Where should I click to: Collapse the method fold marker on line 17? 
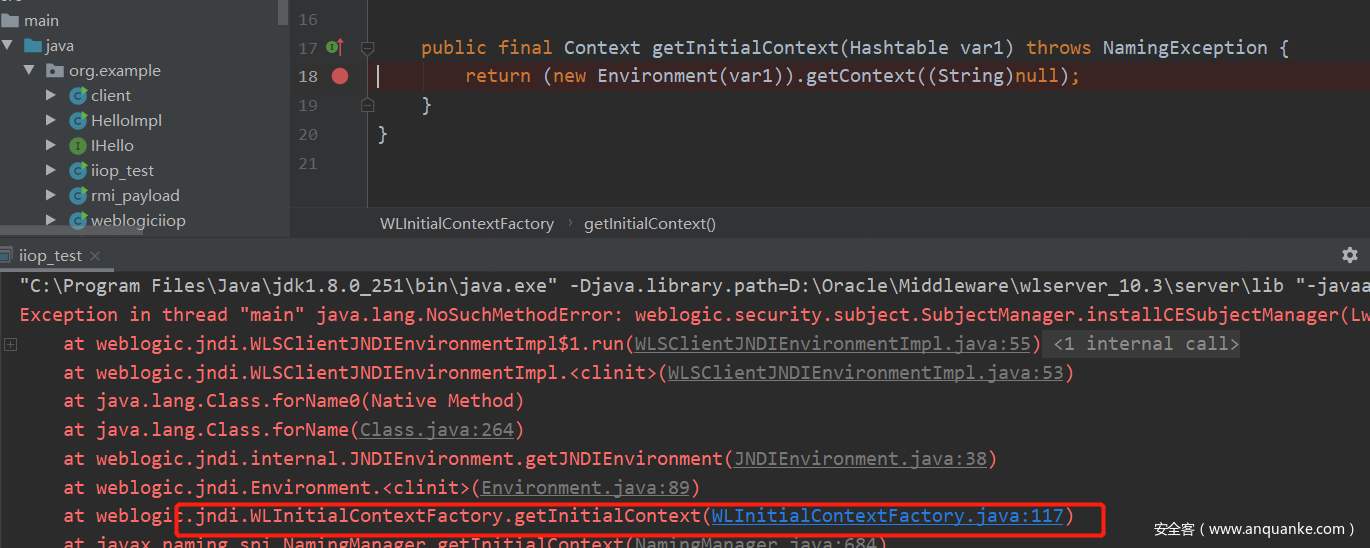[x=367, y=47]
